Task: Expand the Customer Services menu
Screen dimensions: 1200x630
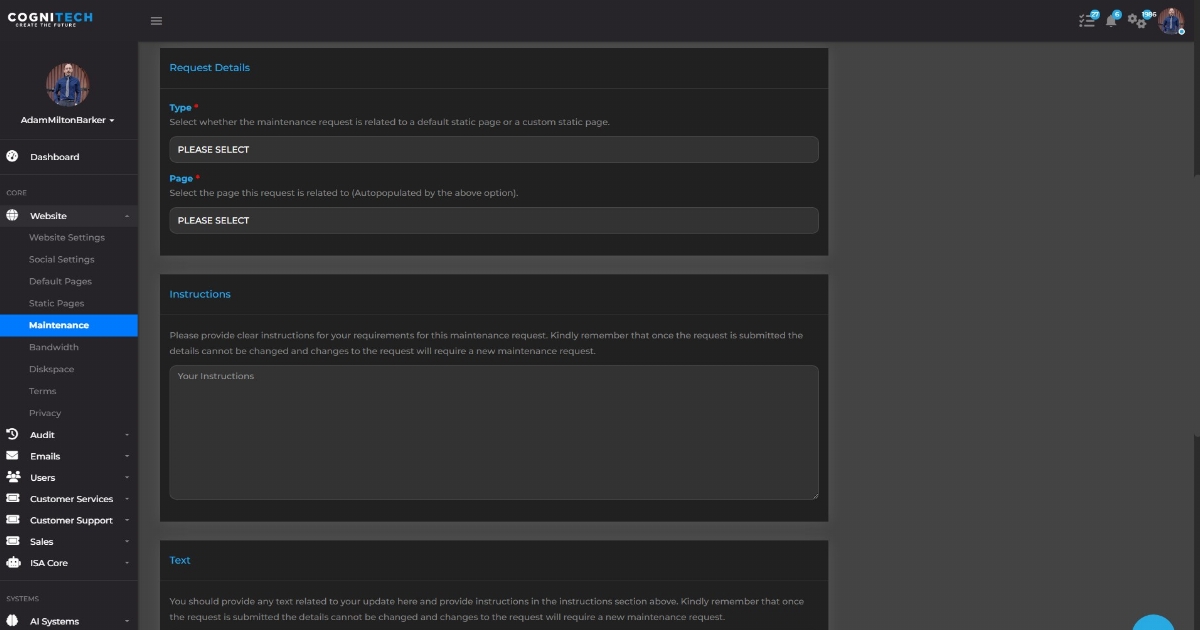Action: [70, 498]
